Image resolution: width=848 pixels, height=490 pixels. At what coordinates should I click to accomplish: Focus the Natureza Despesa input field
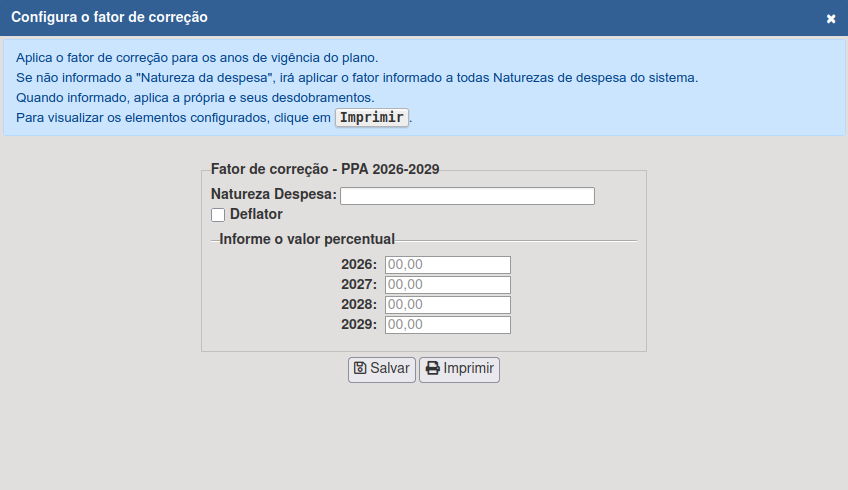(467, 196)
